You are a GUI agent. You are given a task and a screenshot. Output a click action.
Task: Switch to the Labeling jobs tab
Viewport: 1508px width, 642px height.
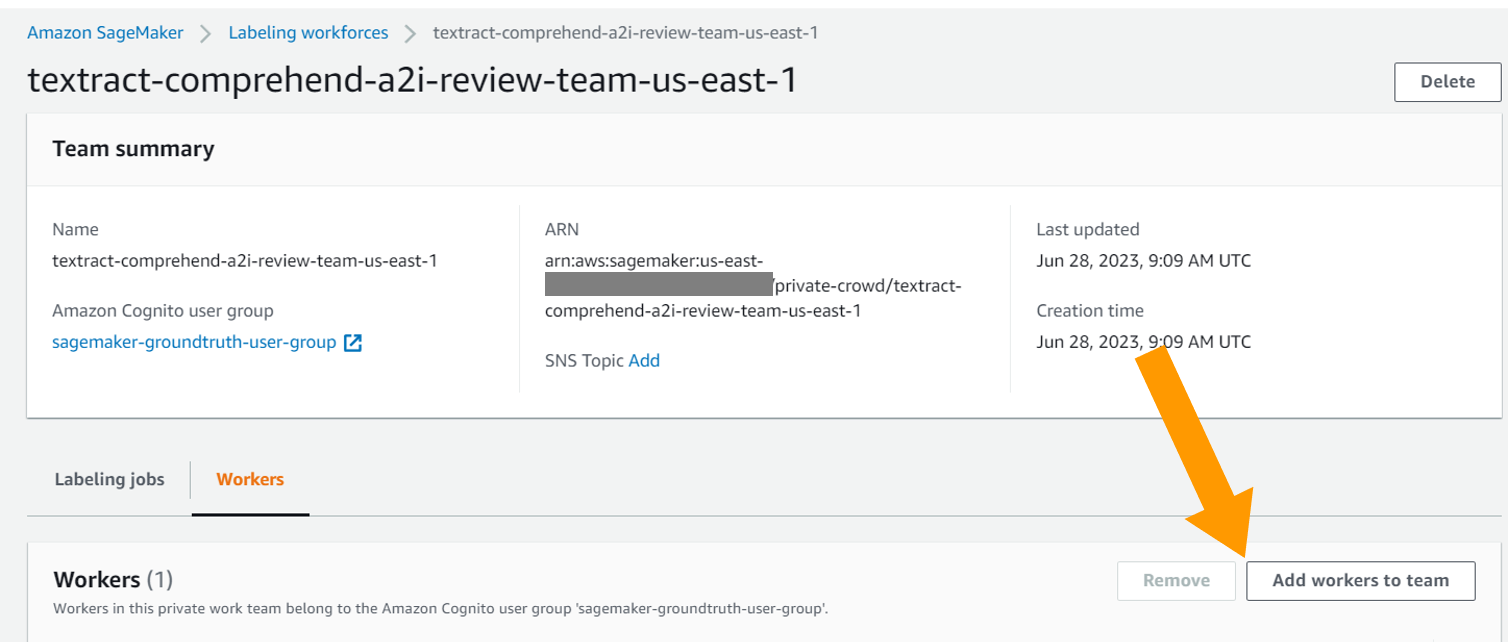[x=109, y=479]
